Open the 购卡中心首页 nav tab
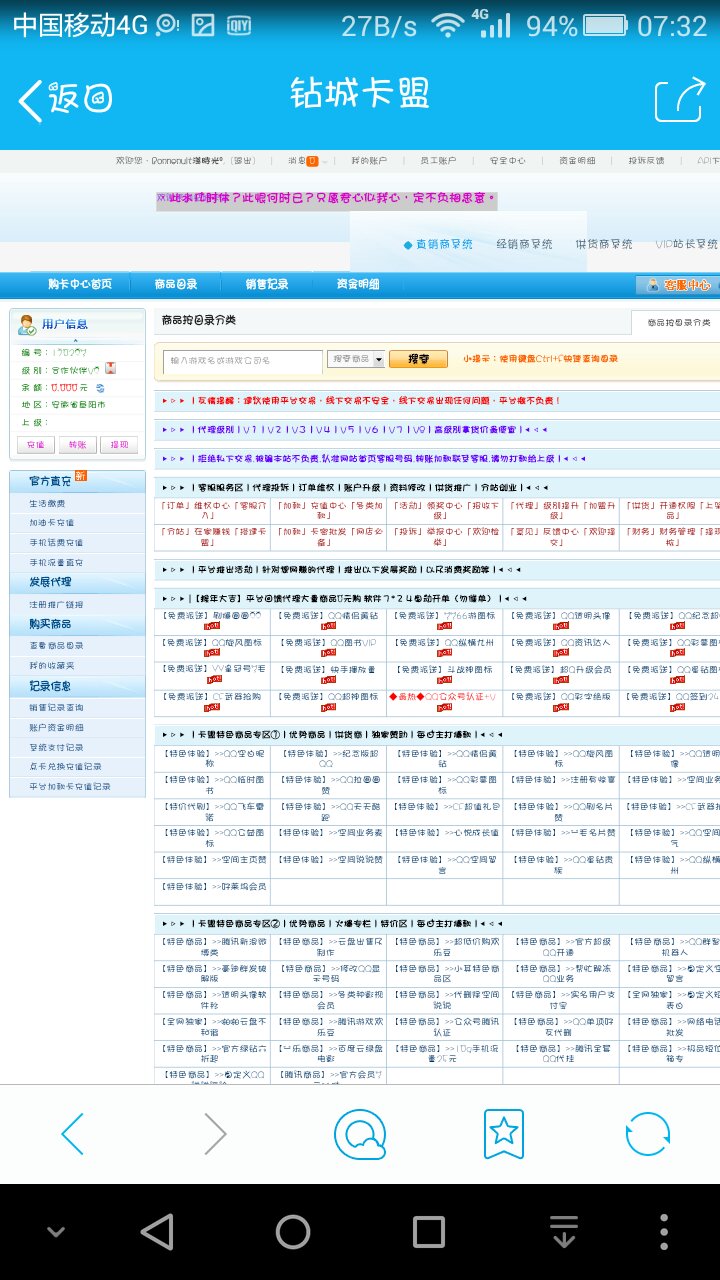 (x=80, y=284)
